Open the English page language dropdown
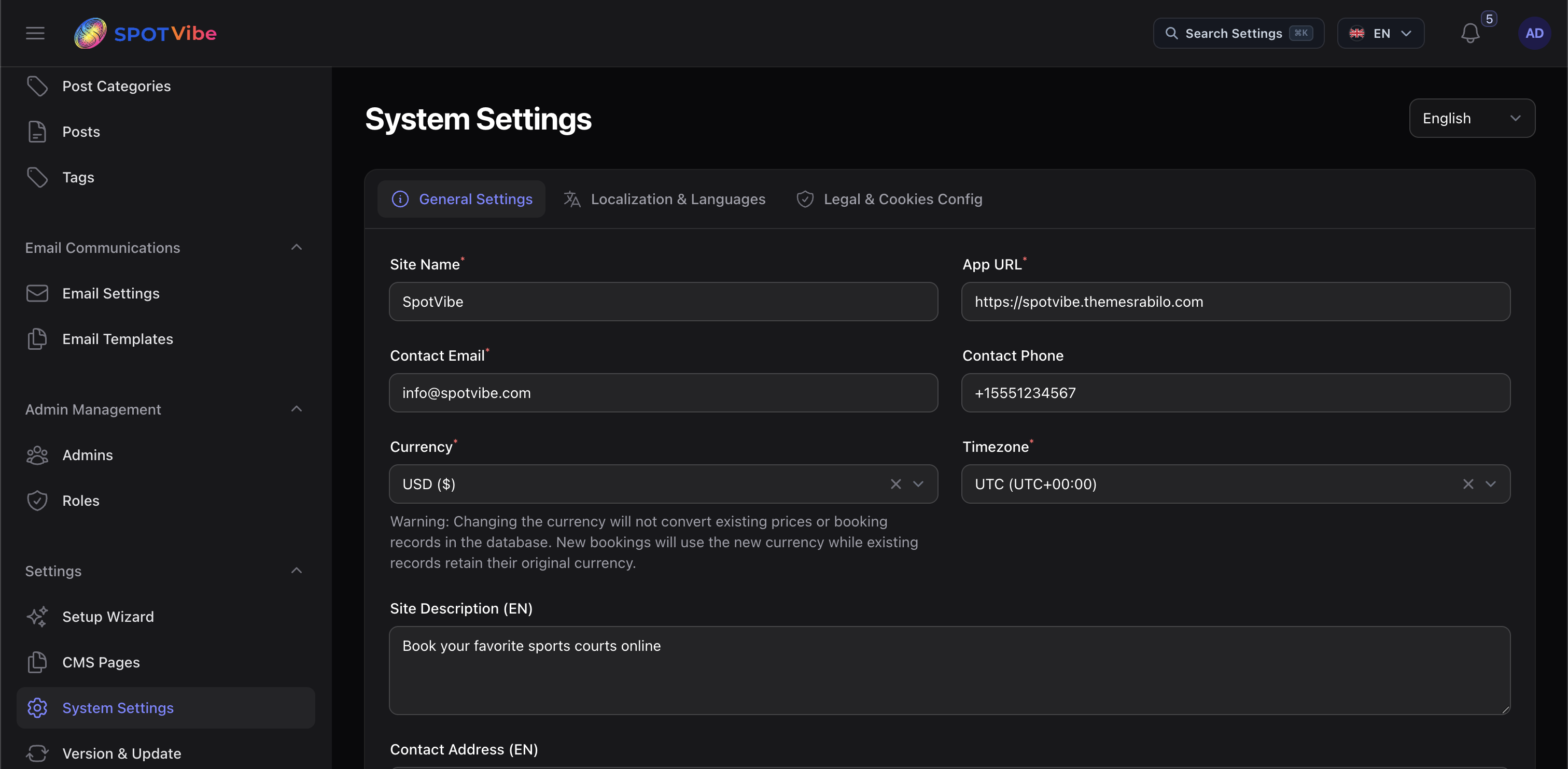 pyautogui.click(x=1472, y=118)
